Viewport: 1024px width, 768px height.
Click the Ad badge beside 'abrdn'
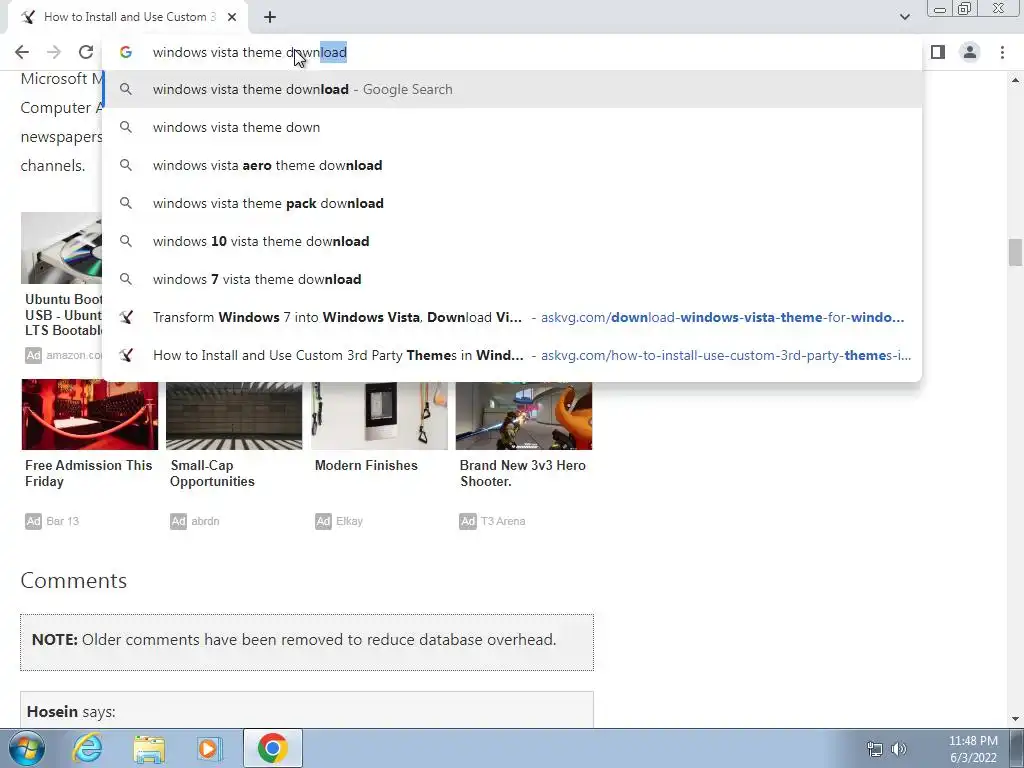coord(178,521)
